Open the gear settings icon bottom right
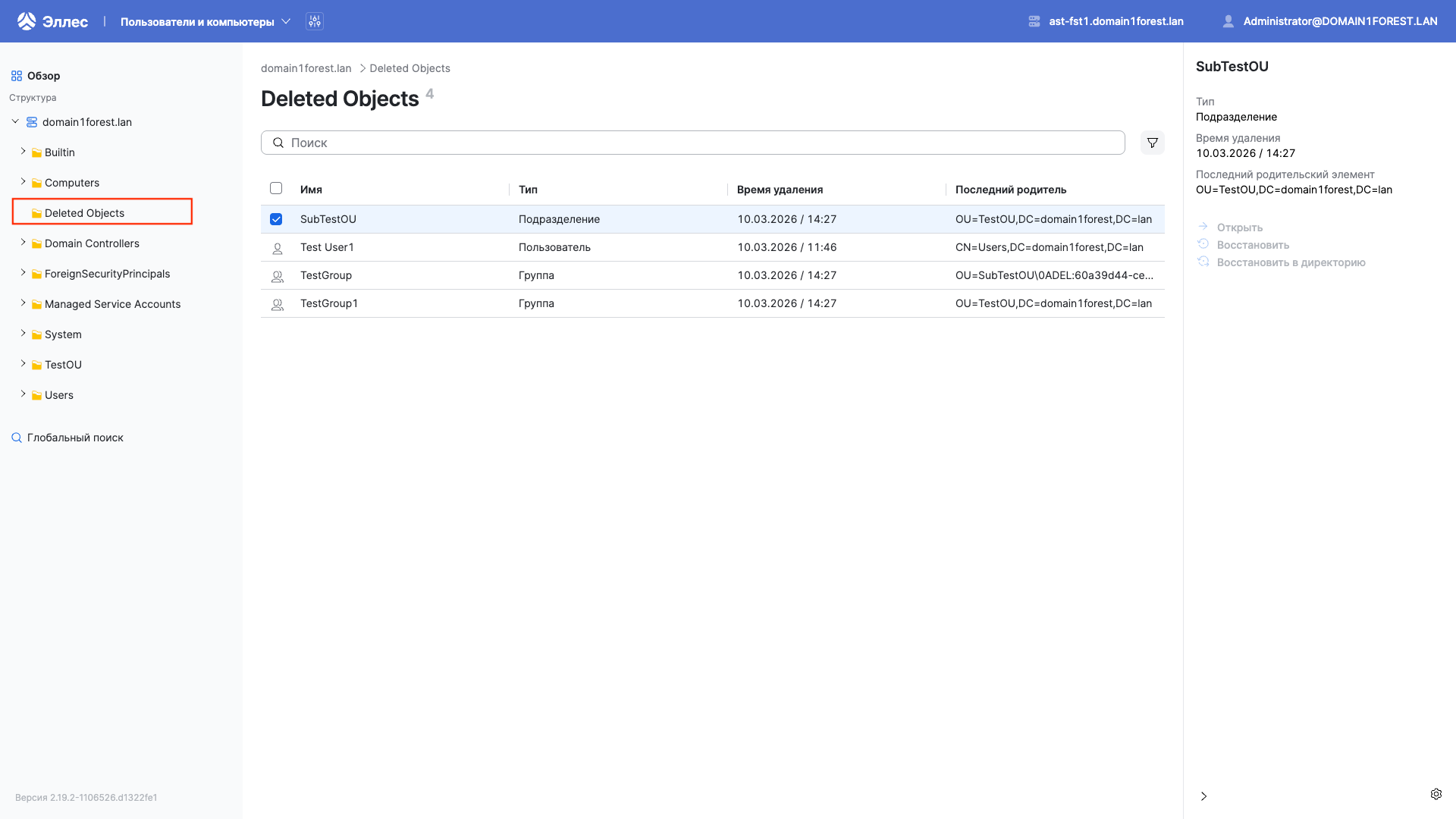 click(1437, 794)
